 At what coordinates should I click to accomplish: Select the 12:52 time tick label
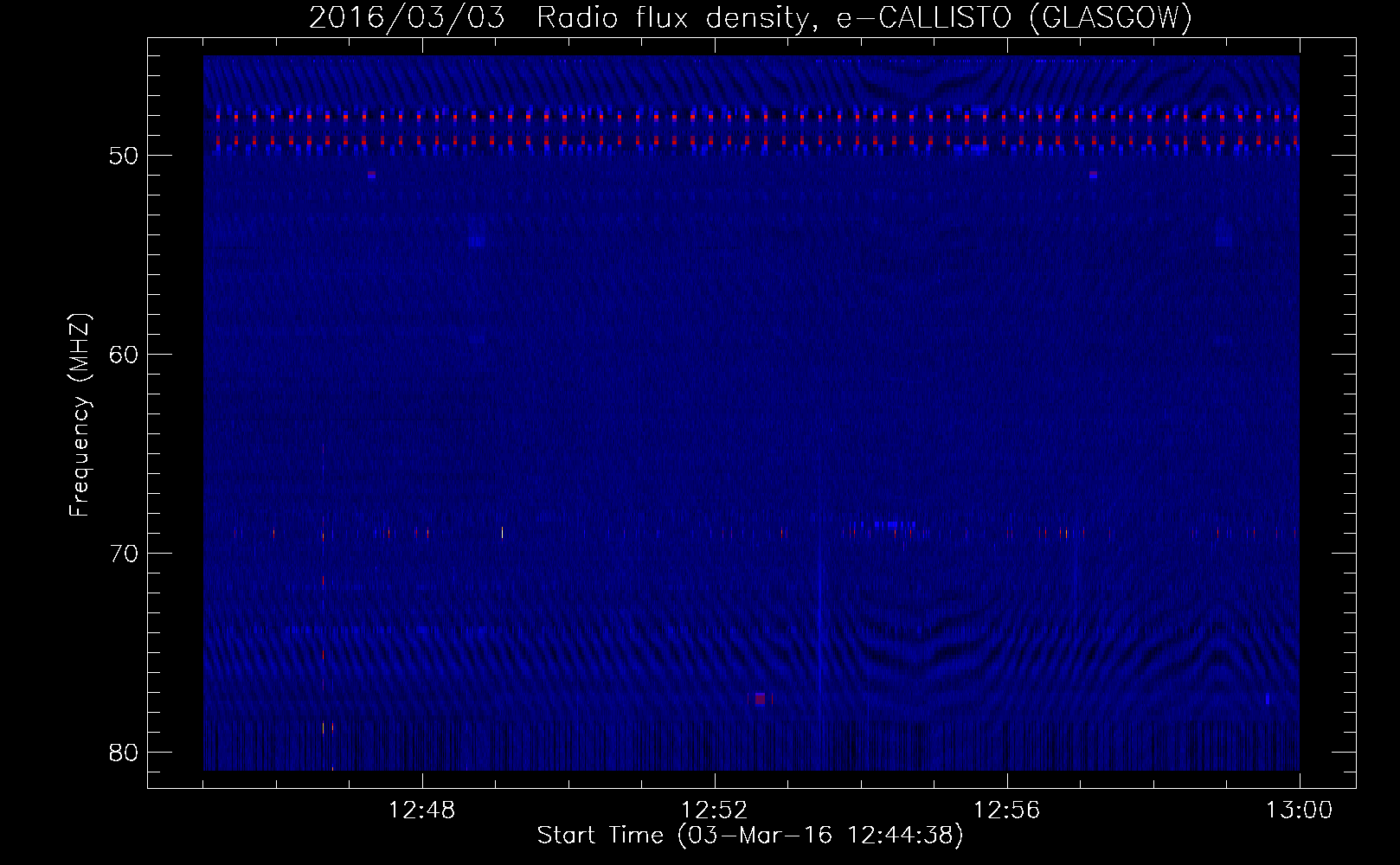point(715,811)
